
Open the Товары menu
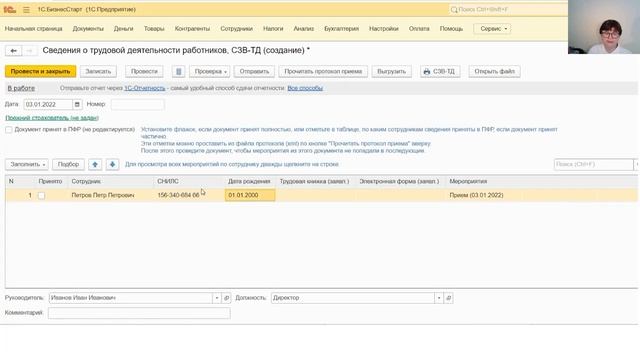pyautogui.click(x=154, y=29)
